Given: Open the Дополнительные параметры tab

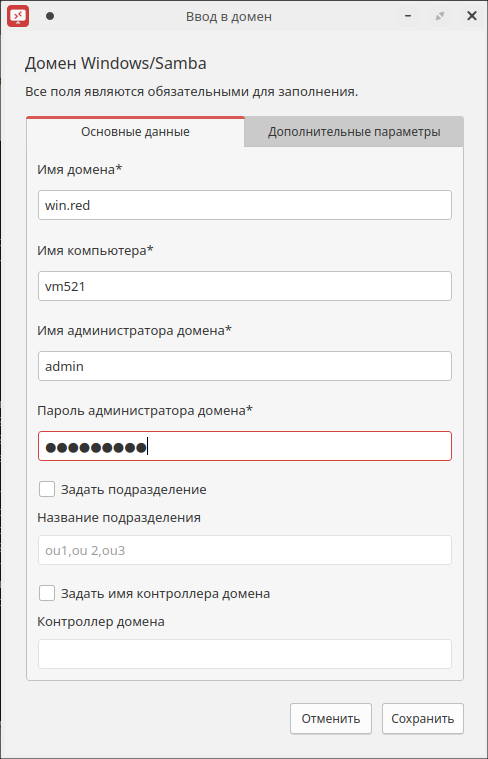Looking at the screenshot, I should coord(354,132).
